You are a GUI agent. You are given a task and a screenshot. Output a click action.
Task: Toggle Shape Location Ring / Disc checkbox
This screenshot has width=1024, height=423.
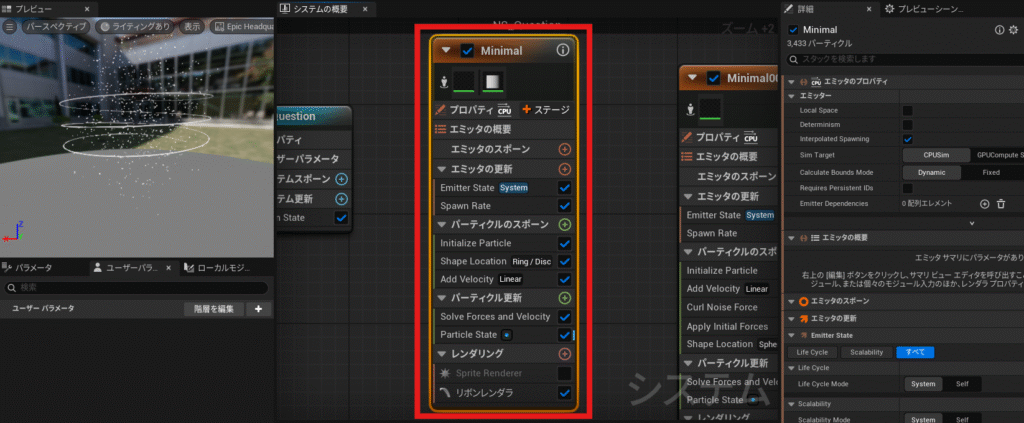point(565,261)
